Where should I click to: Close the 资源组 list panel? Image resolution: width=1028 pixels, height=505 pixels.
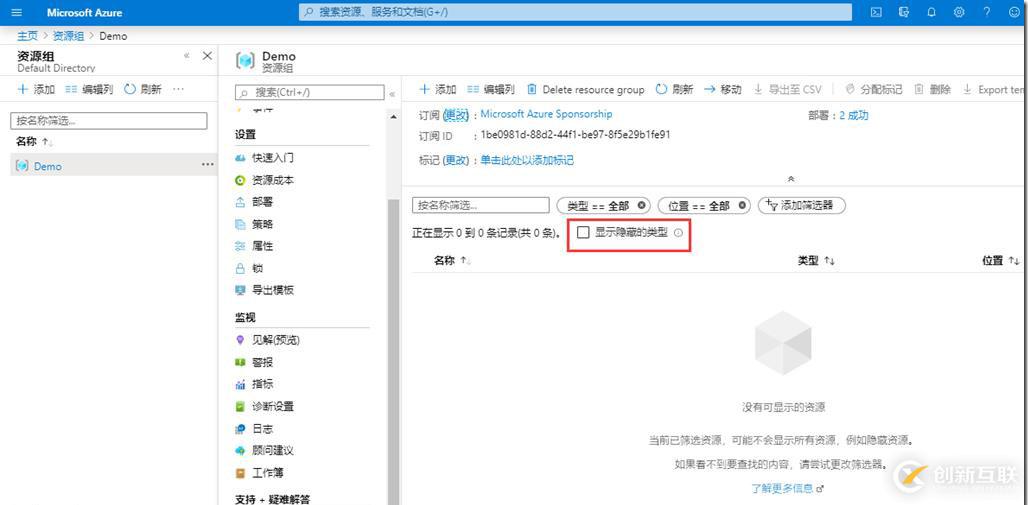tap(207, 56)
